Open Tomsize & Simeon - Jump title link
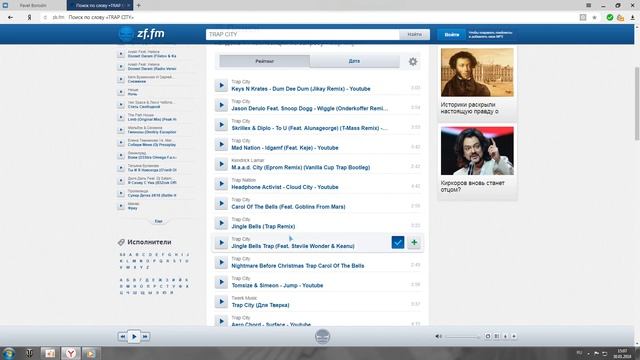The width and height of the screenshot is (640, 360). [277, 285]
